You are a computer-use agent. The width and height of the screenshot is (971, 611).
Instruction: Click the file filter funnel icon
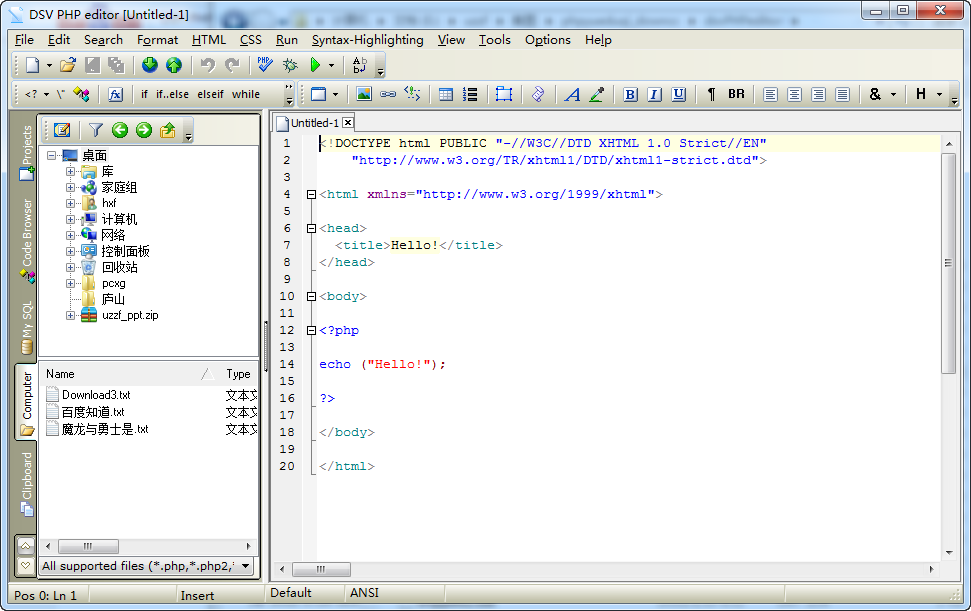pyautogui.click(x=95, y=130)
